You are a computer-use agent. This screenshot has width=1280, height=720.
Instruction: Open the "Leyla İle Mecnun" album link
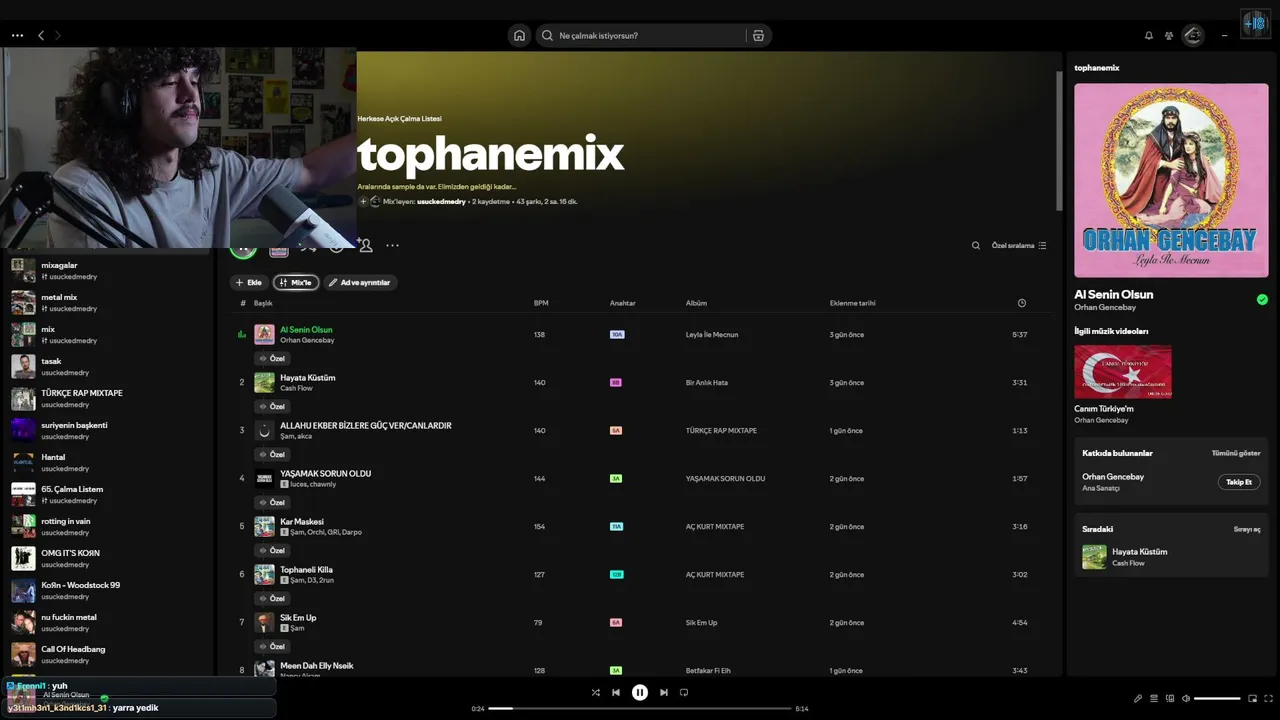click(712, 334)
